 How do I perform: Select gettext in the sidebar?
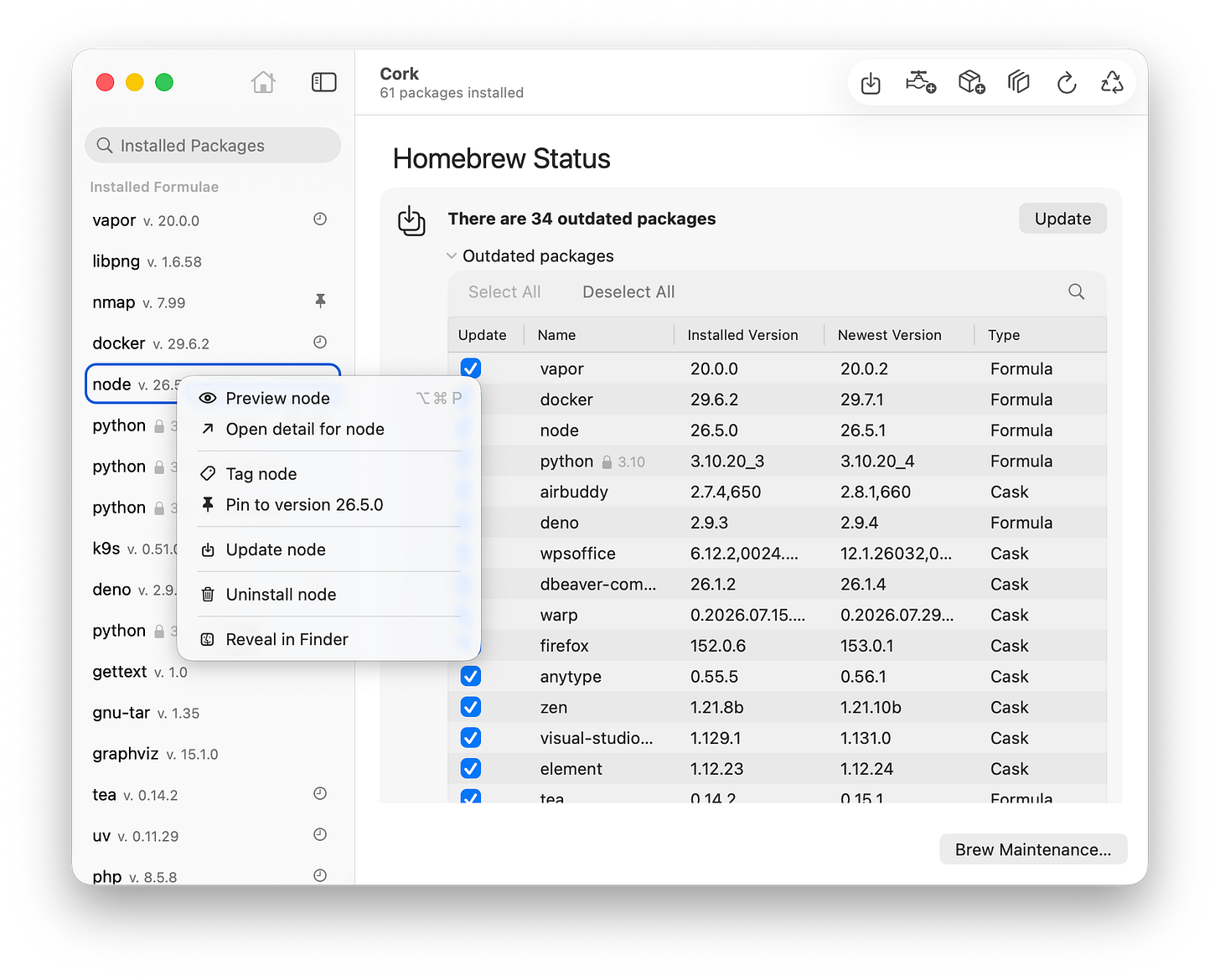point(213,672)
